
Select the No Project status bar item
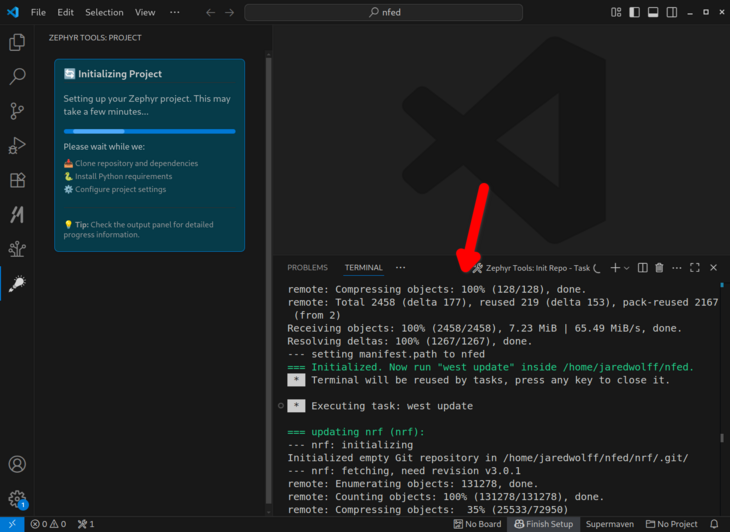(671, 524)
